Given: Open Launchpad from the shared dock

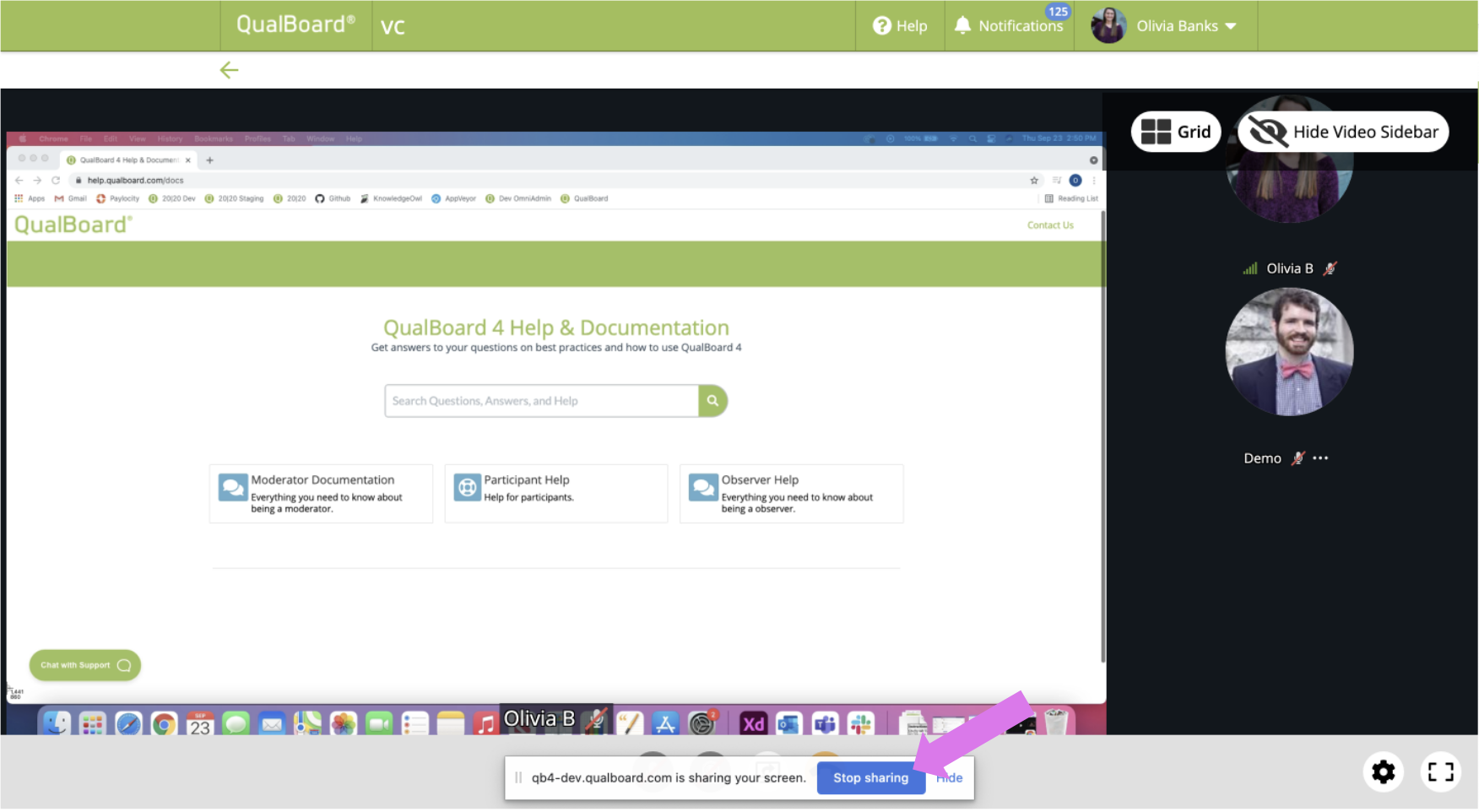Looking at the screenshot, I should click(x=92, y=723).
